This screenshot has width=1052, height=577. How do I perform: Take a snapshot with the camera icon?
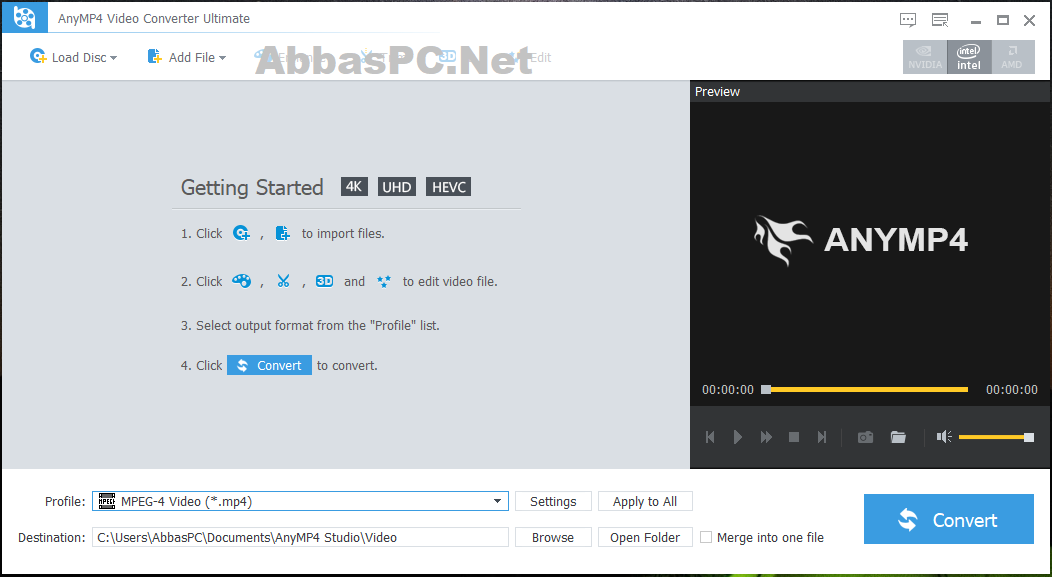(865, 437)
